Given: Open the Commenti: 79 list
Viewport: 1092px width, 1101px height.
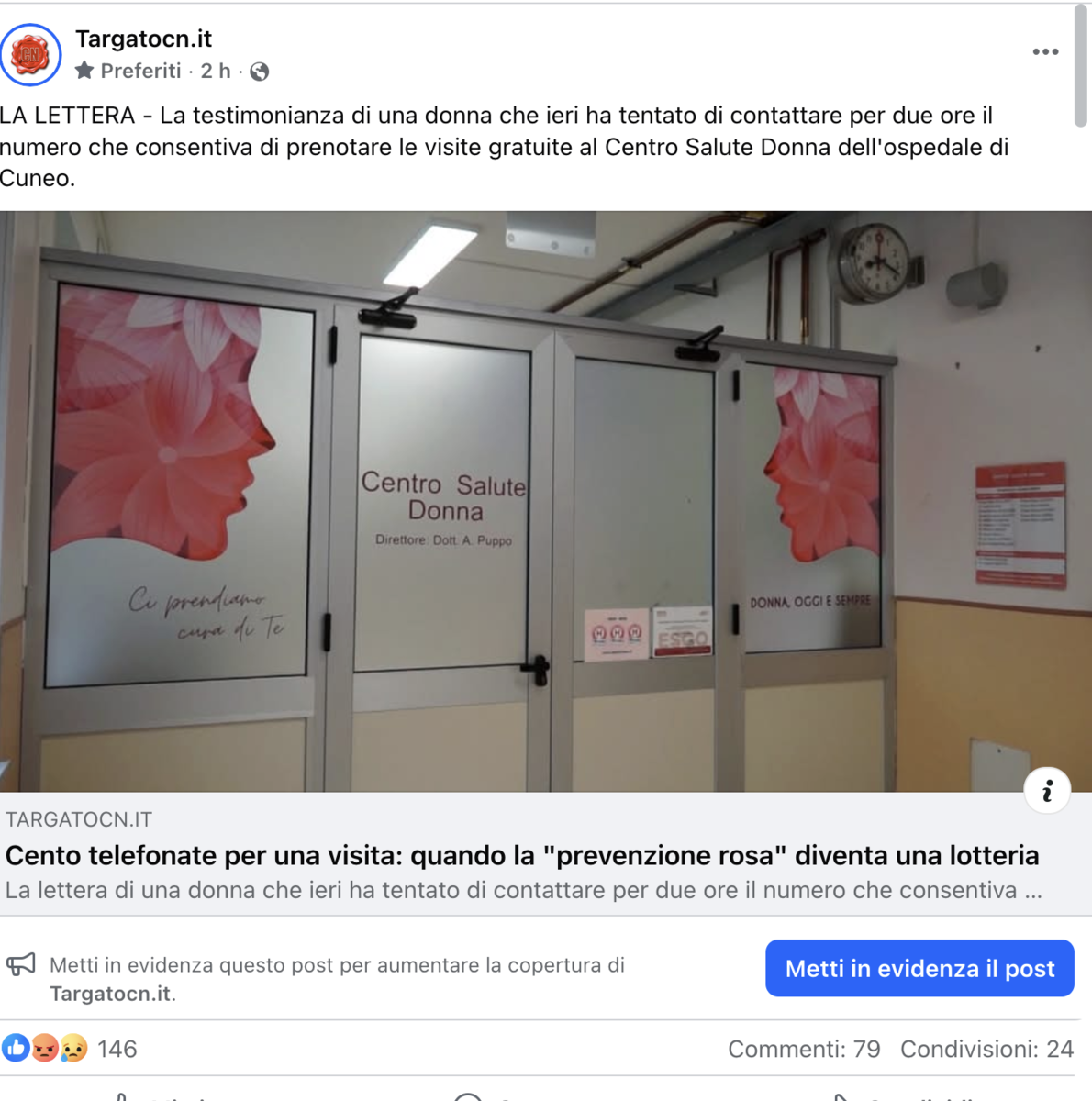Looking at the screenshot, I should 804,1049.
